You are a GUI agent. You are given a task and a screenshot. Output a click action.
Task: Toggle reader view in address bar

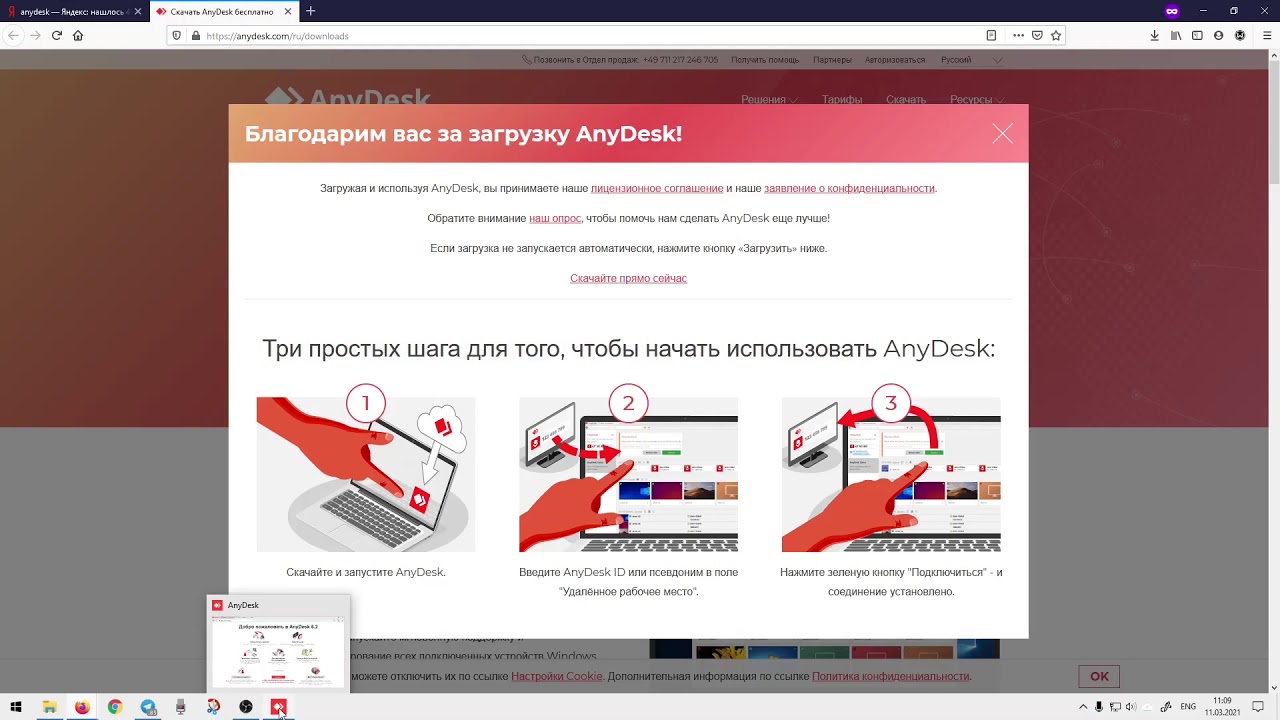tap(991, 35)
